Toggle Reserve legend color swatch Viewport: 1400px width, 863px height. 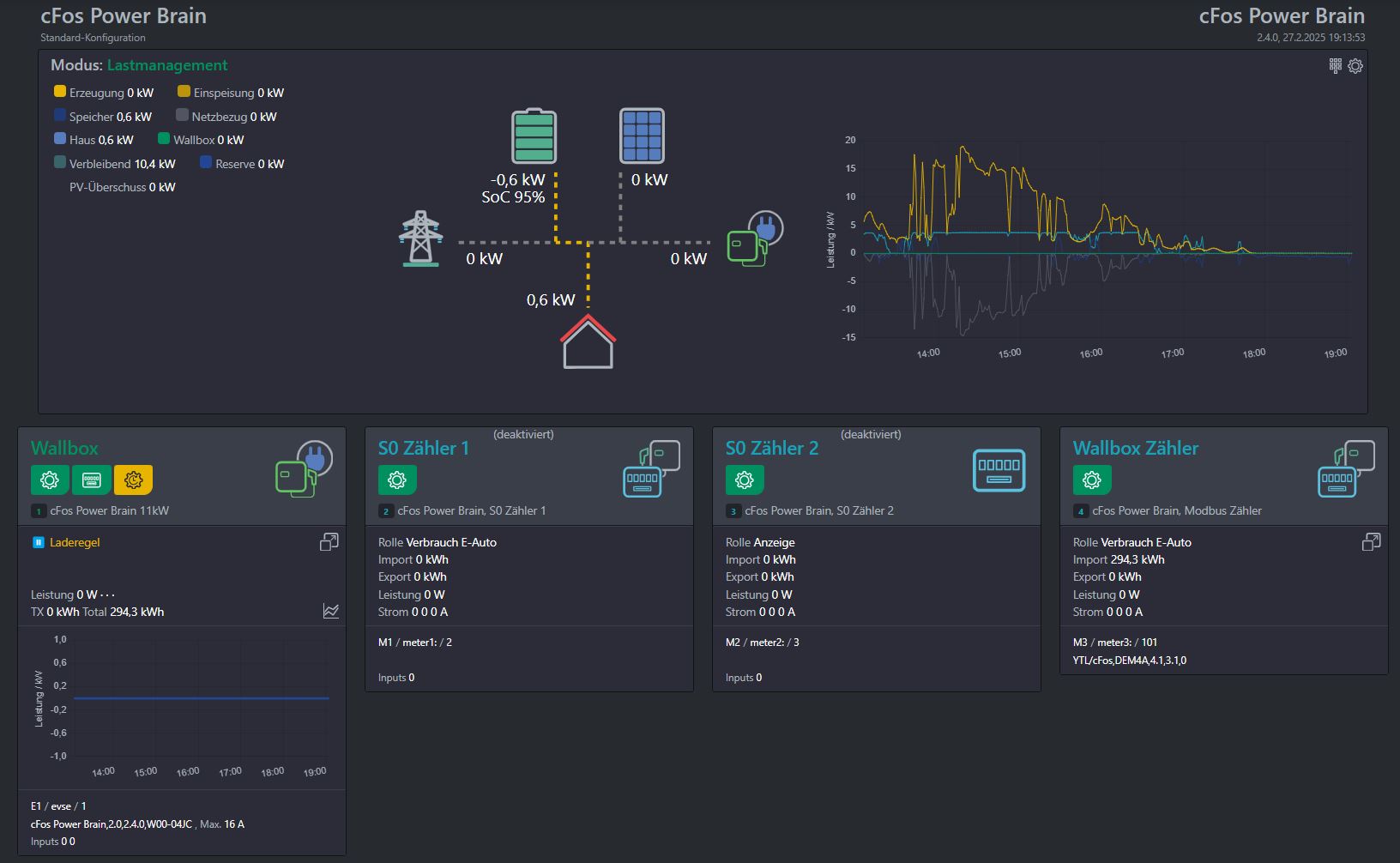[x=206, y=162]
